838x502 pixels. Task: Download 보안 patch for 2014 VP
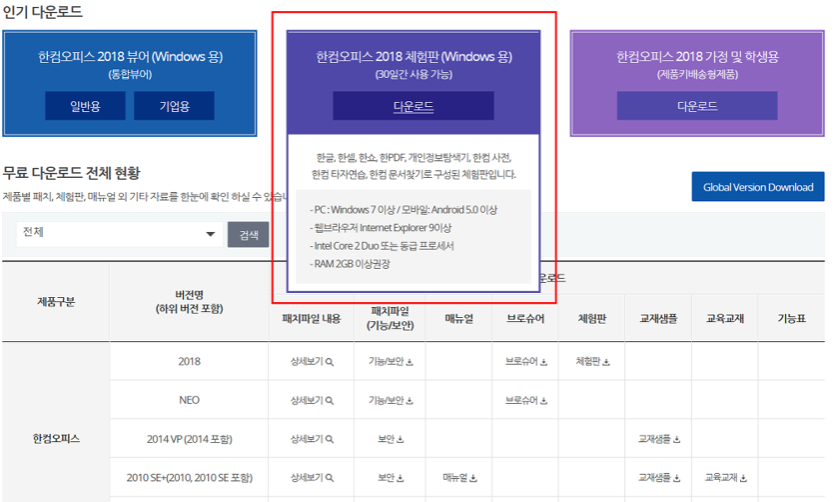[x=390, y=439]
